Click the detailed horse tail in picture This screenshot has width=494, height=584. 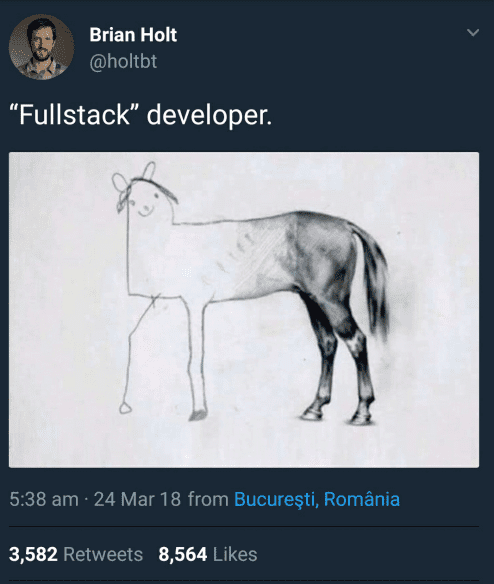click(374, 283)
